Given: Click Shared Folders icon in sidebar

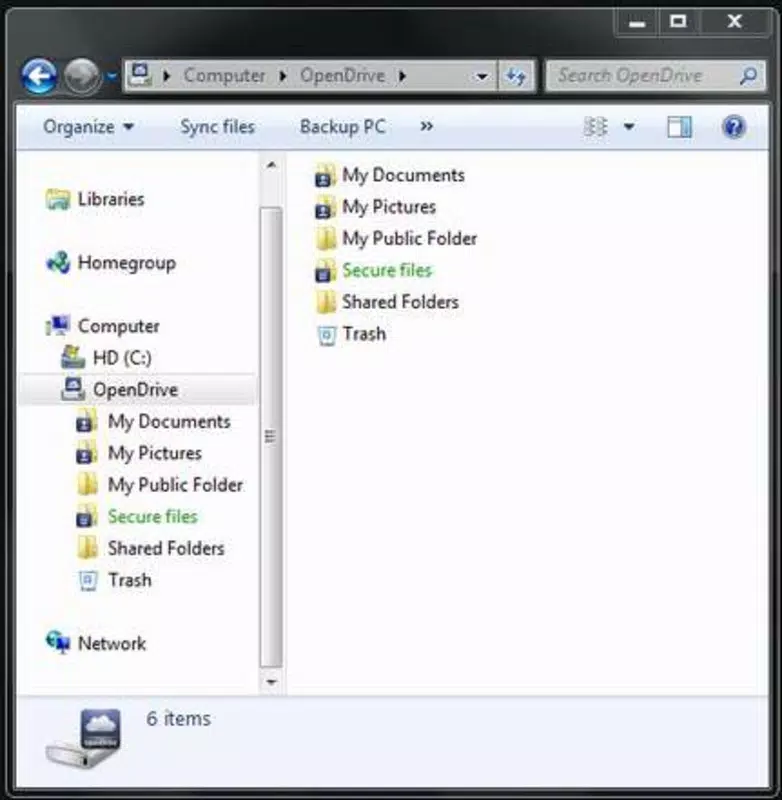Looking at the screenshot, I should coord(87,547).
